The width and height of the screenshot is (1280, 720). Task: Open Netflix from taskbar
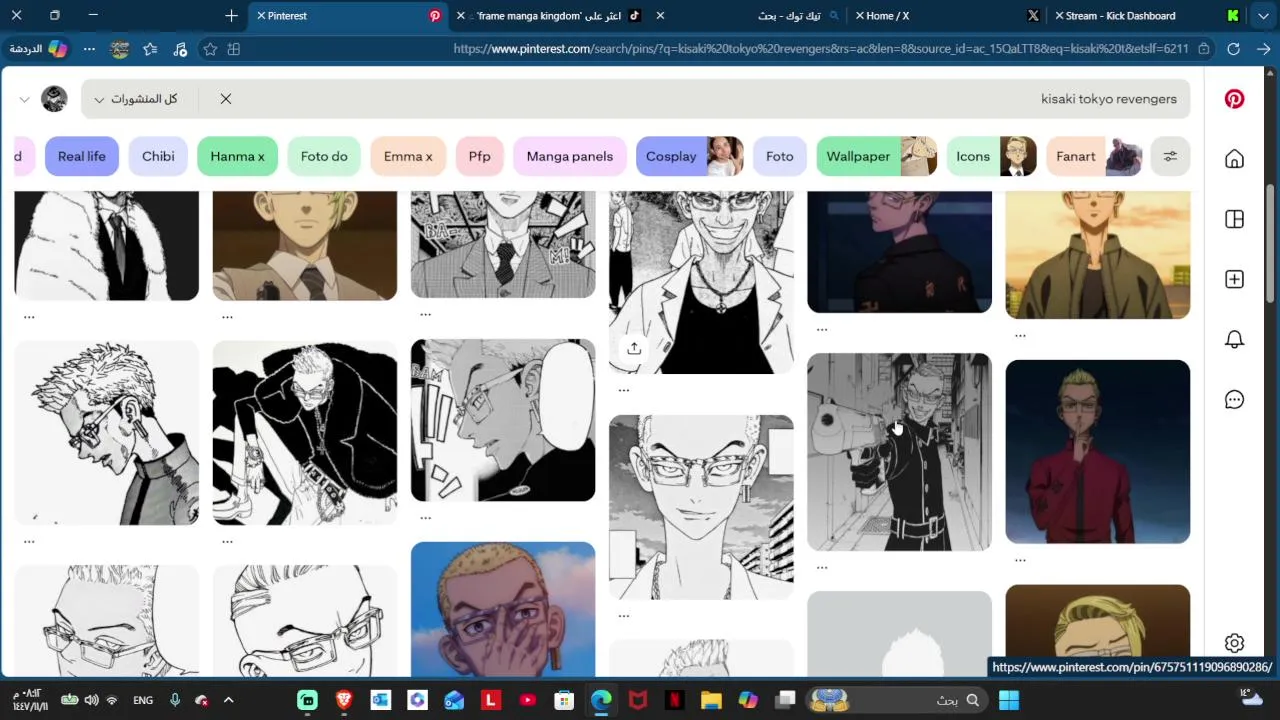674,700
